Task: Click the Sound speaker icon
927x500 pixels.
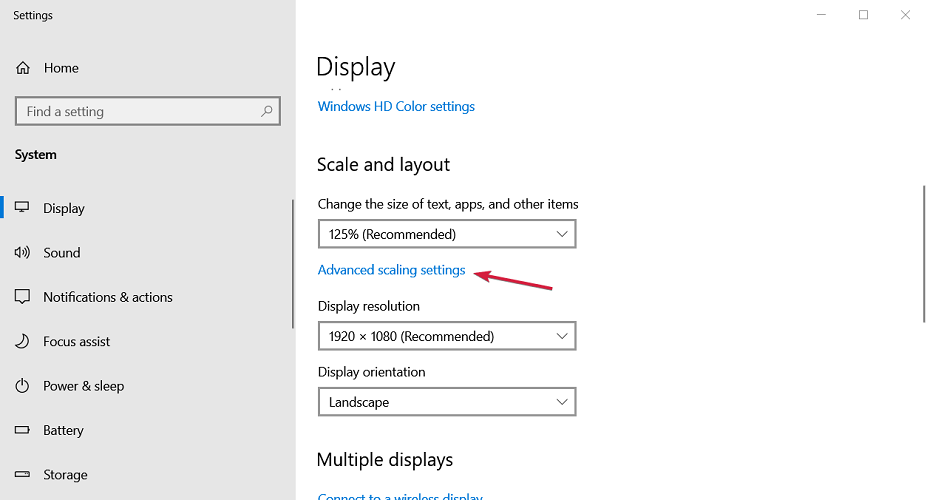Action: coord(22,253)
